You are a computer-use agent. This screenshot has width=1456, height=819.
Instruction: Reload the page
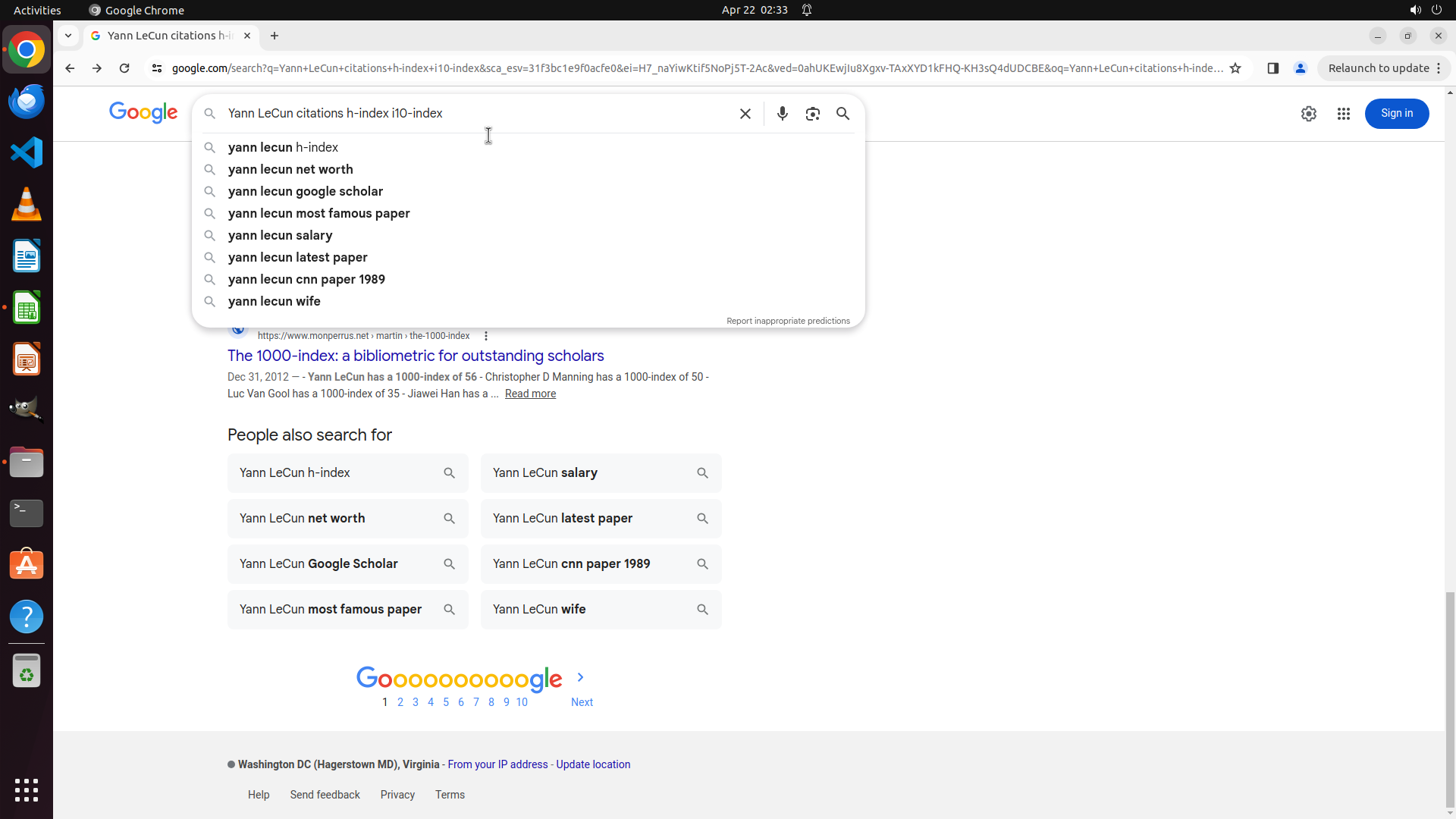(x=124, y=68)
